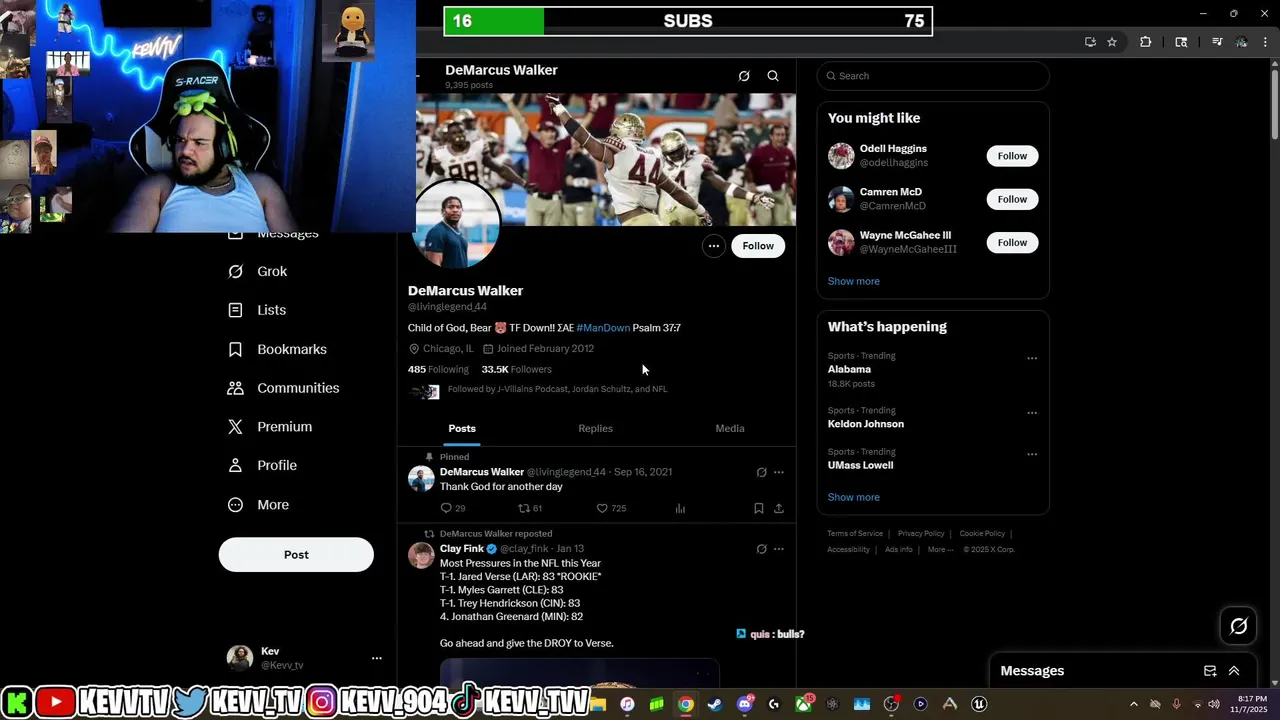The height and width of the screenshot is (720, 1280).
Task: Open Chrome media controls icon
Action: click(x=1217, y=42)
